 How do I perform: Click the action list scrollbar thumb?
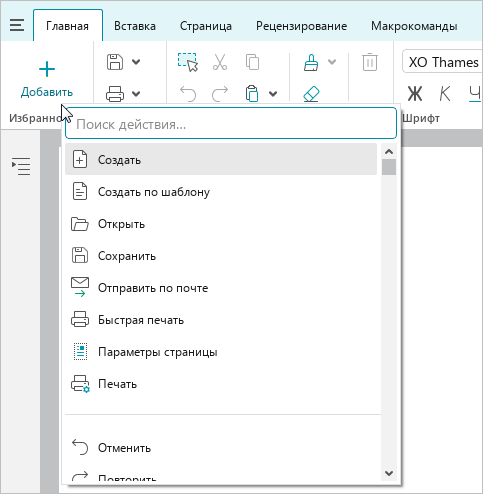pos(389,167)
